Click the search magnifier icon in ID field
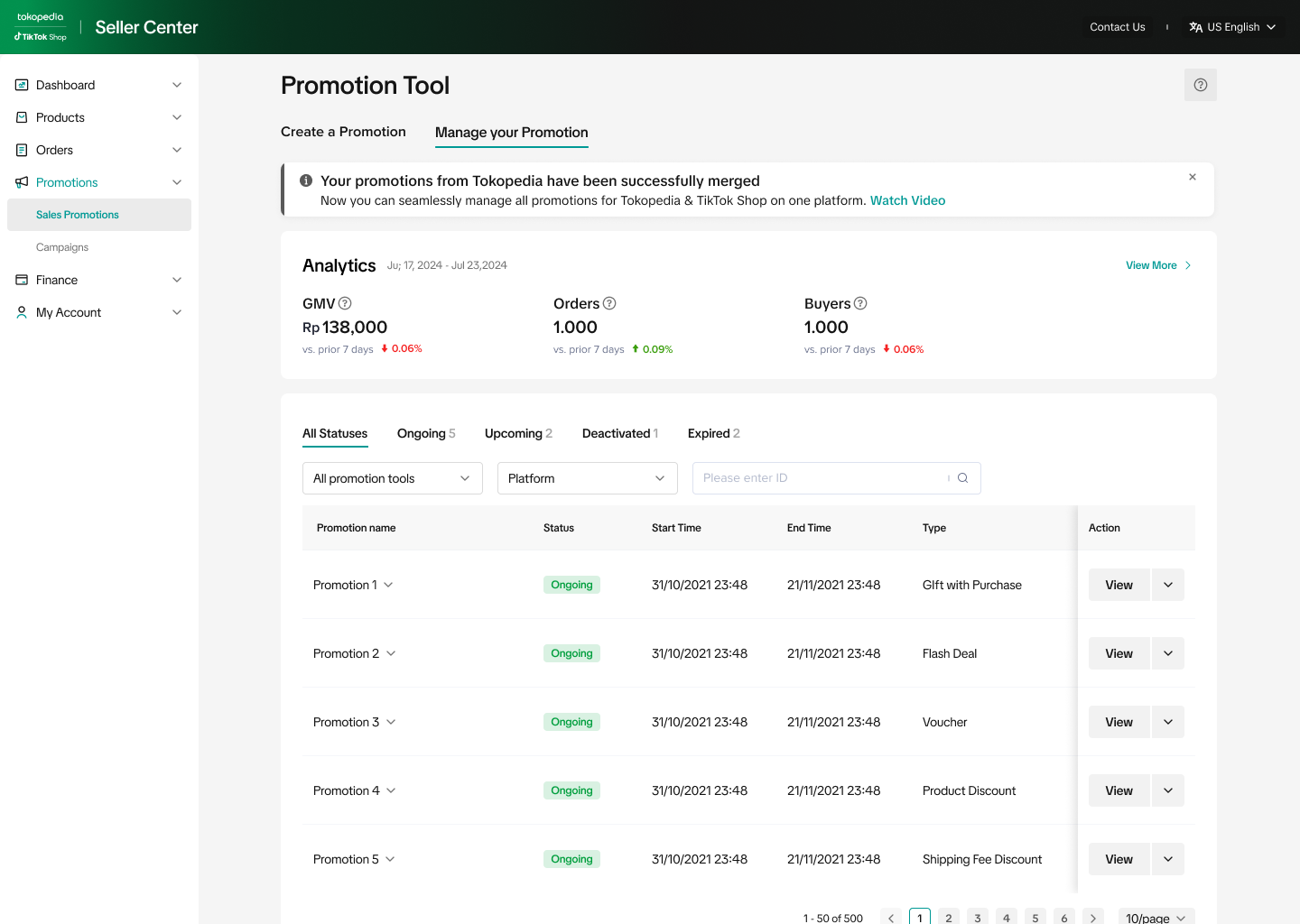Viewport: 1300px width, 924px height. coord(962,478)
